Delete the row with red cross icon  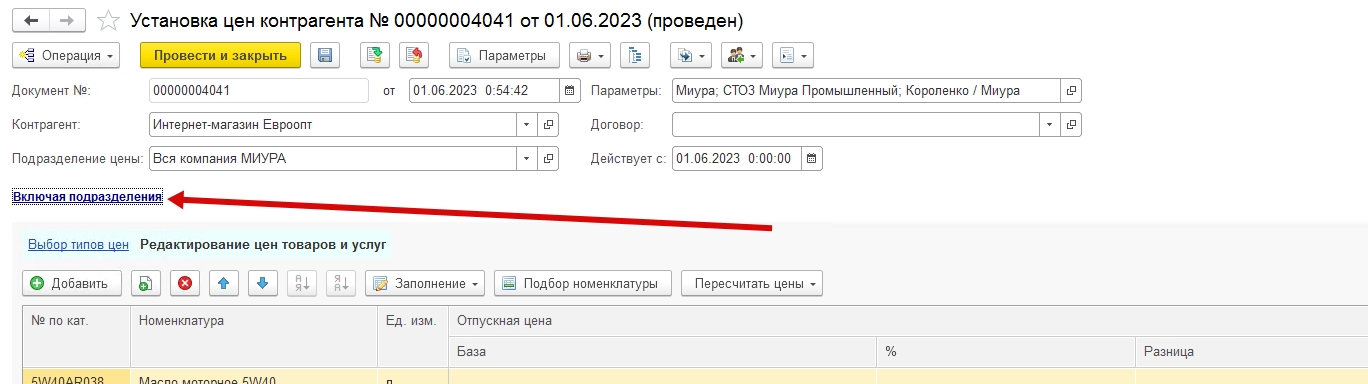[x=185, y=283]
